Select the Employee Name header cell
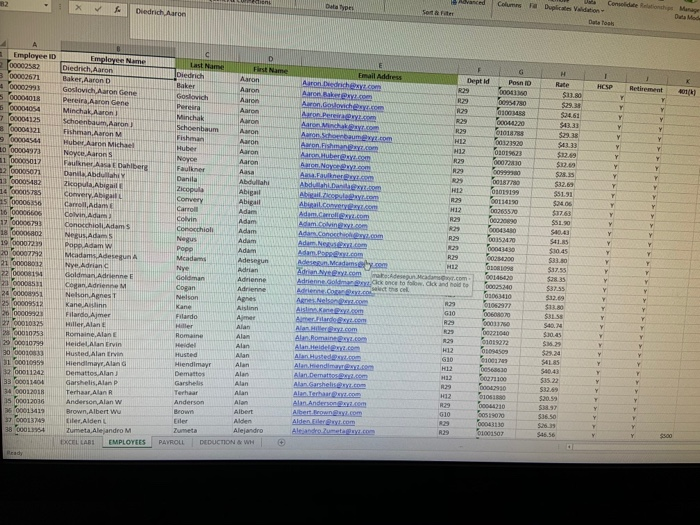The image size is (700, 525). click(118, 60)
